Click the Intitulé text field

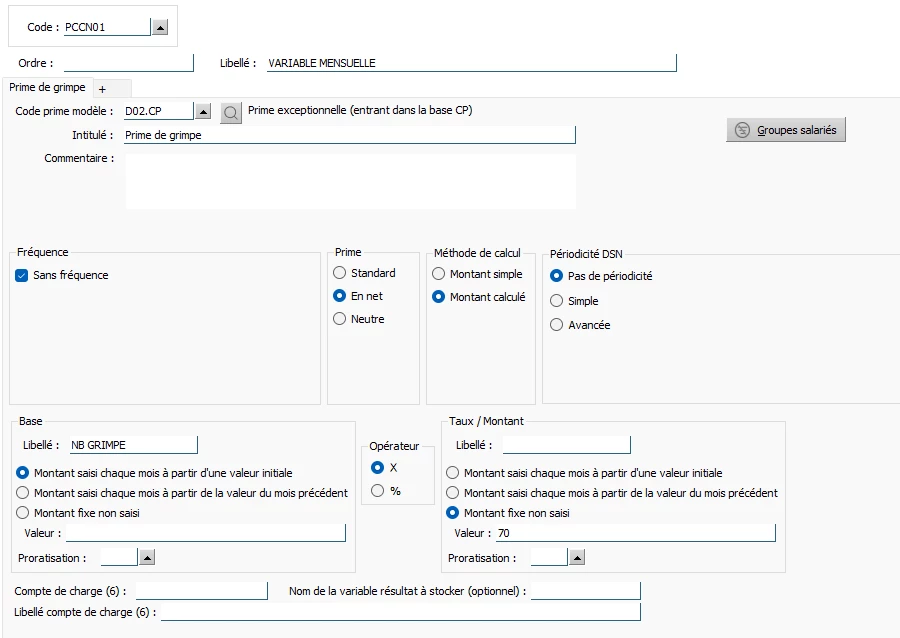[x=349, y=135]
